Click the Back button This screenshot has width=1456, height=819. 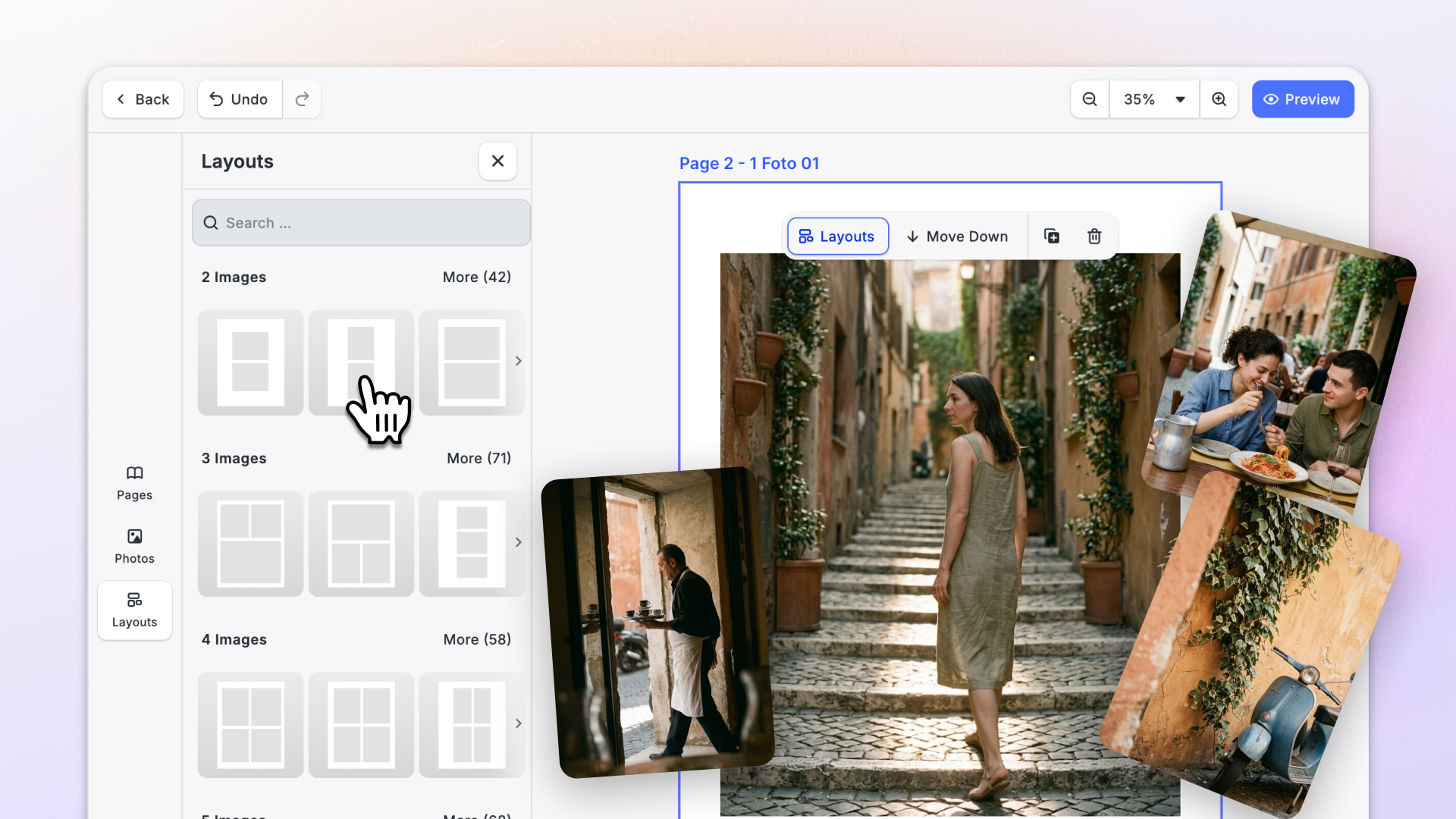pos(143,99)
